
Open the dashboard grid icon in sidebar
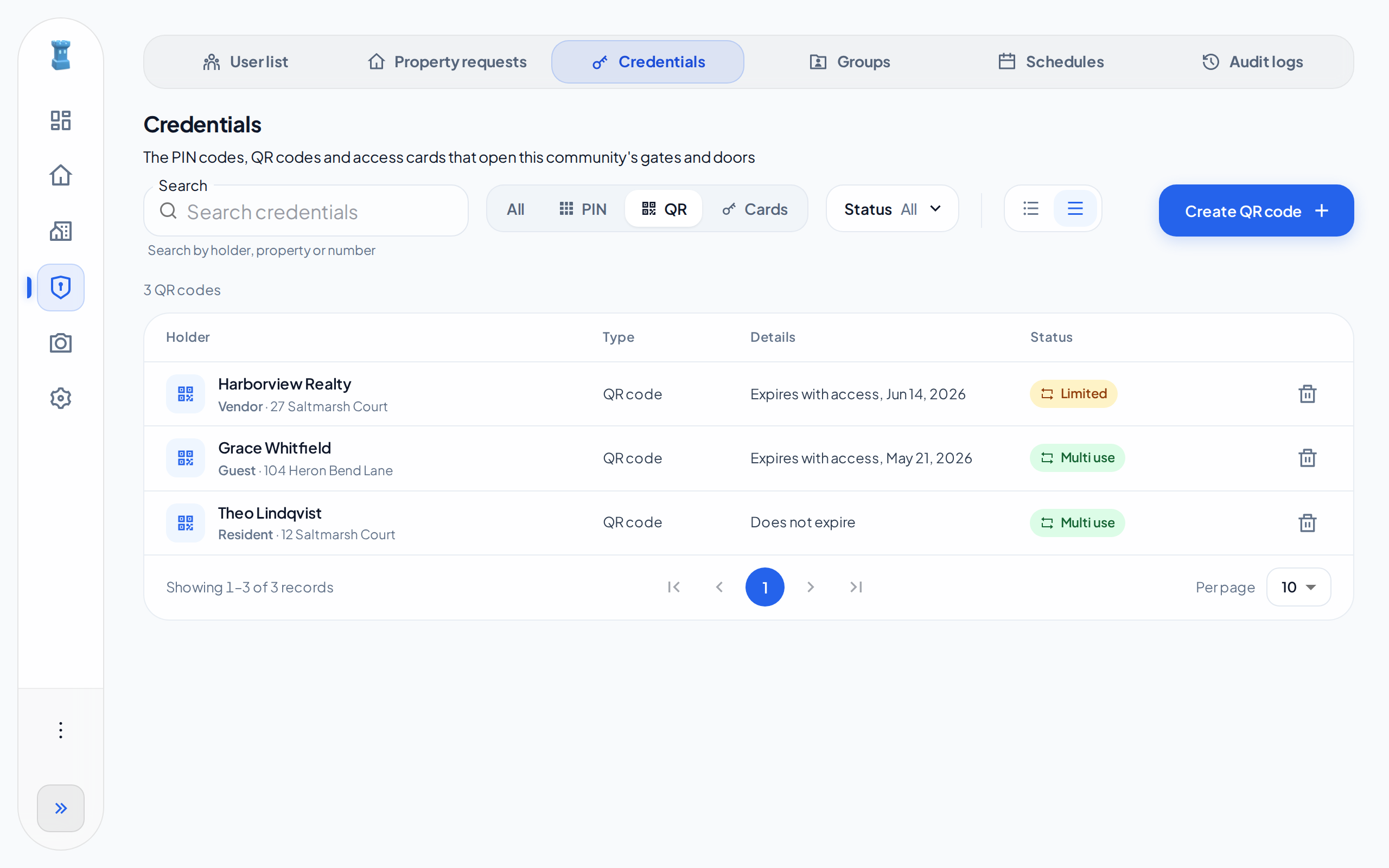(60, 120)
